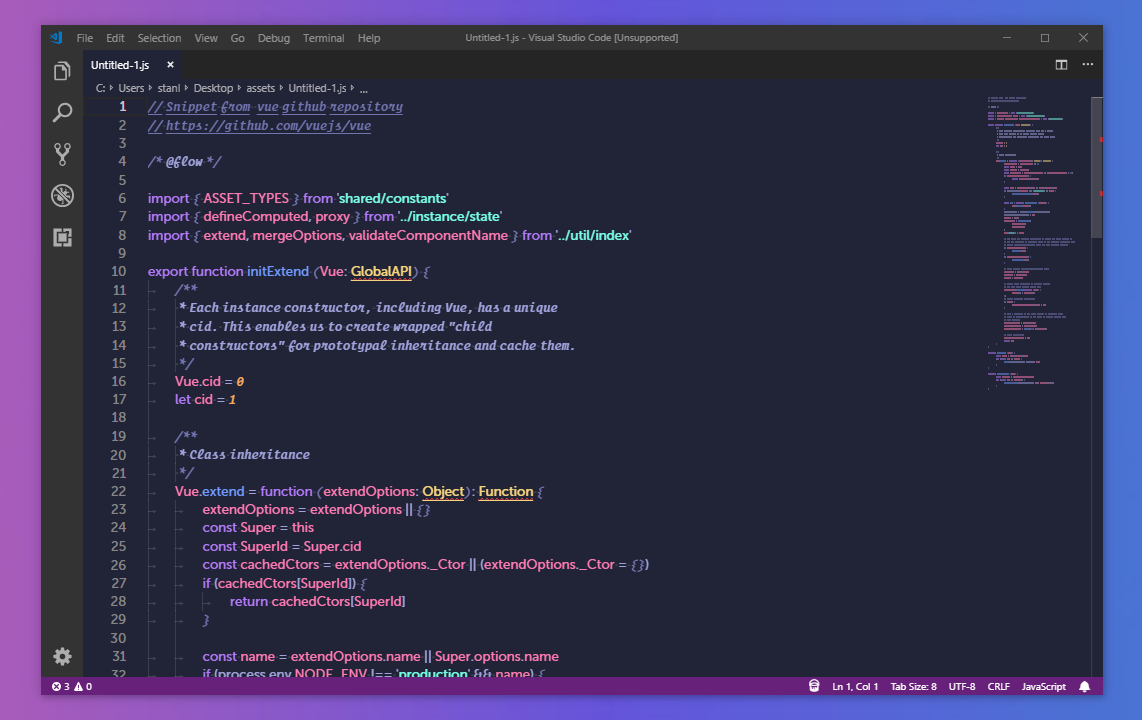
Task: Open the editor More Actions menu
Action: (x=1087, y=65)
